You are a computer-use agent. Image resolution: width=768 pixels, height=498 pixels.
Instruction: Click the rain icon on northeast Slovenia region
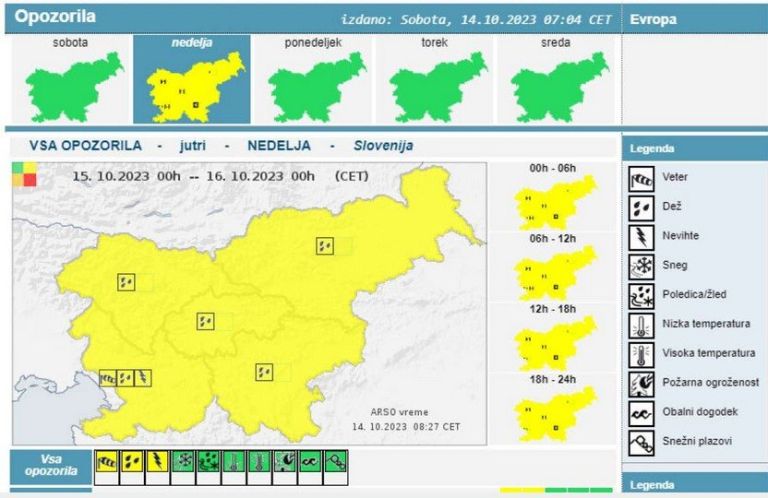[x=324, y=245]
